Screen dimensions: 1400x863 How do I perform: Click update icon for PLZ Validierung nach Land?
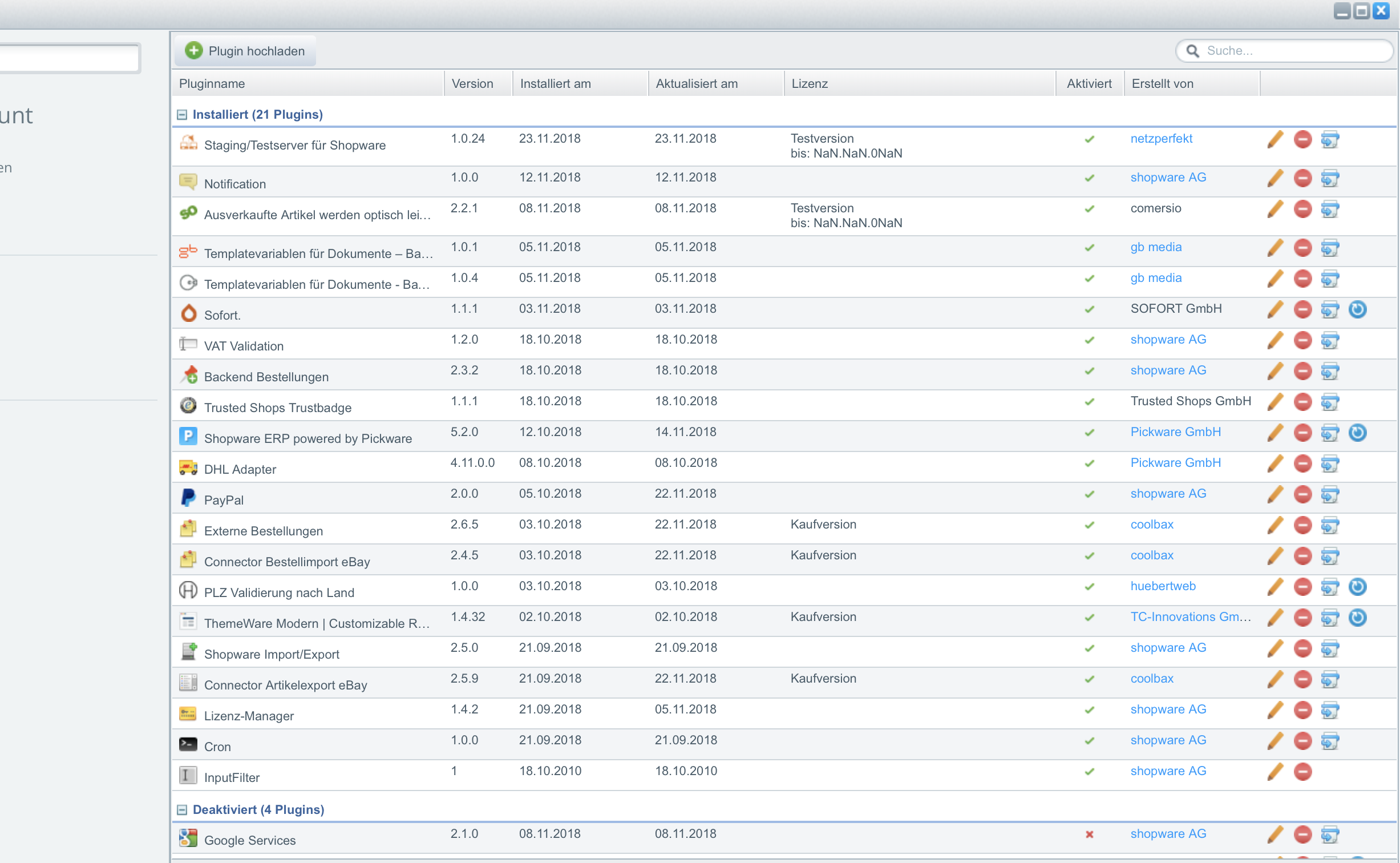click(1357, 587)
